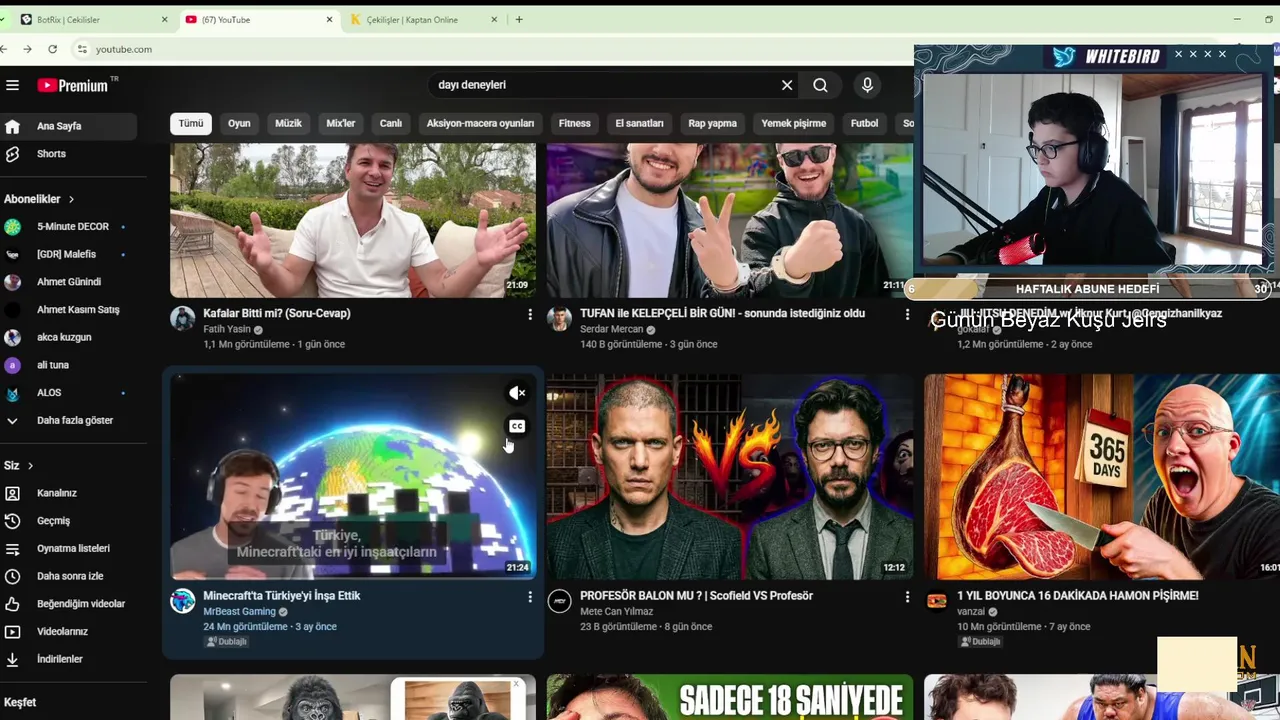Select the Müzik filter chip
Image resolution: width=1280 pixels, height=720 pixels.
tap(288, 123)
